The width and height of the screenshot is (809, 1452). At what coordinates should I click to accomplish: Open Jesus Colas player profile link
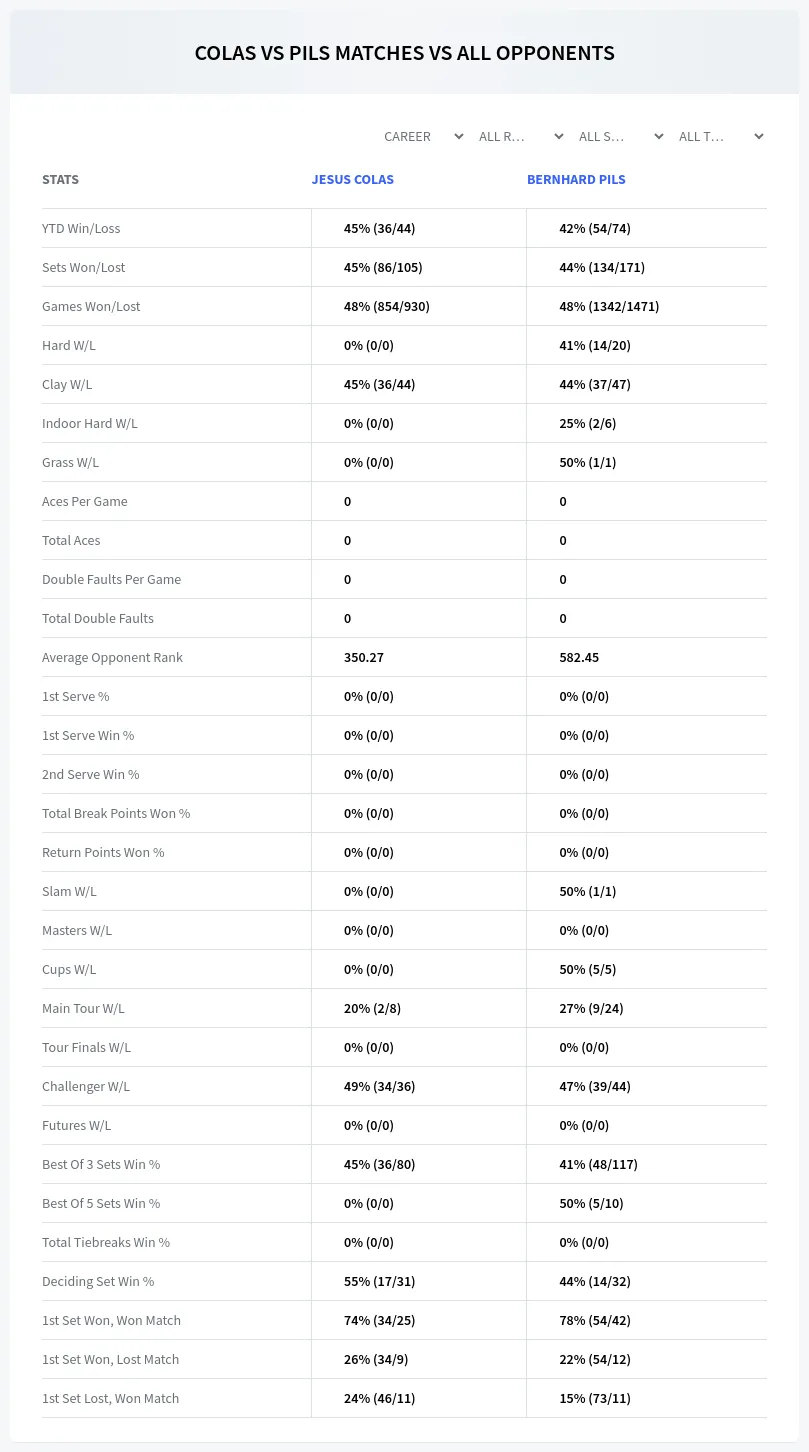[x=353, y=180]
